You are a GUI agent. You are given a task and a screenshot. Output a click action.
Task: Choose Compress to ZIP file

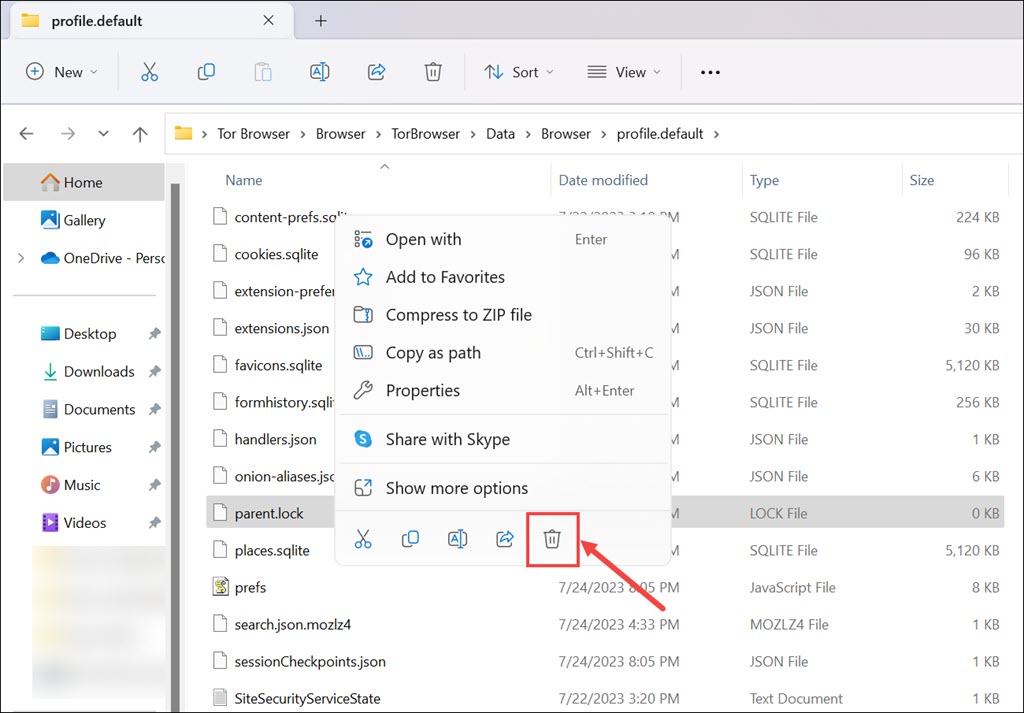[x=458, y=315]
